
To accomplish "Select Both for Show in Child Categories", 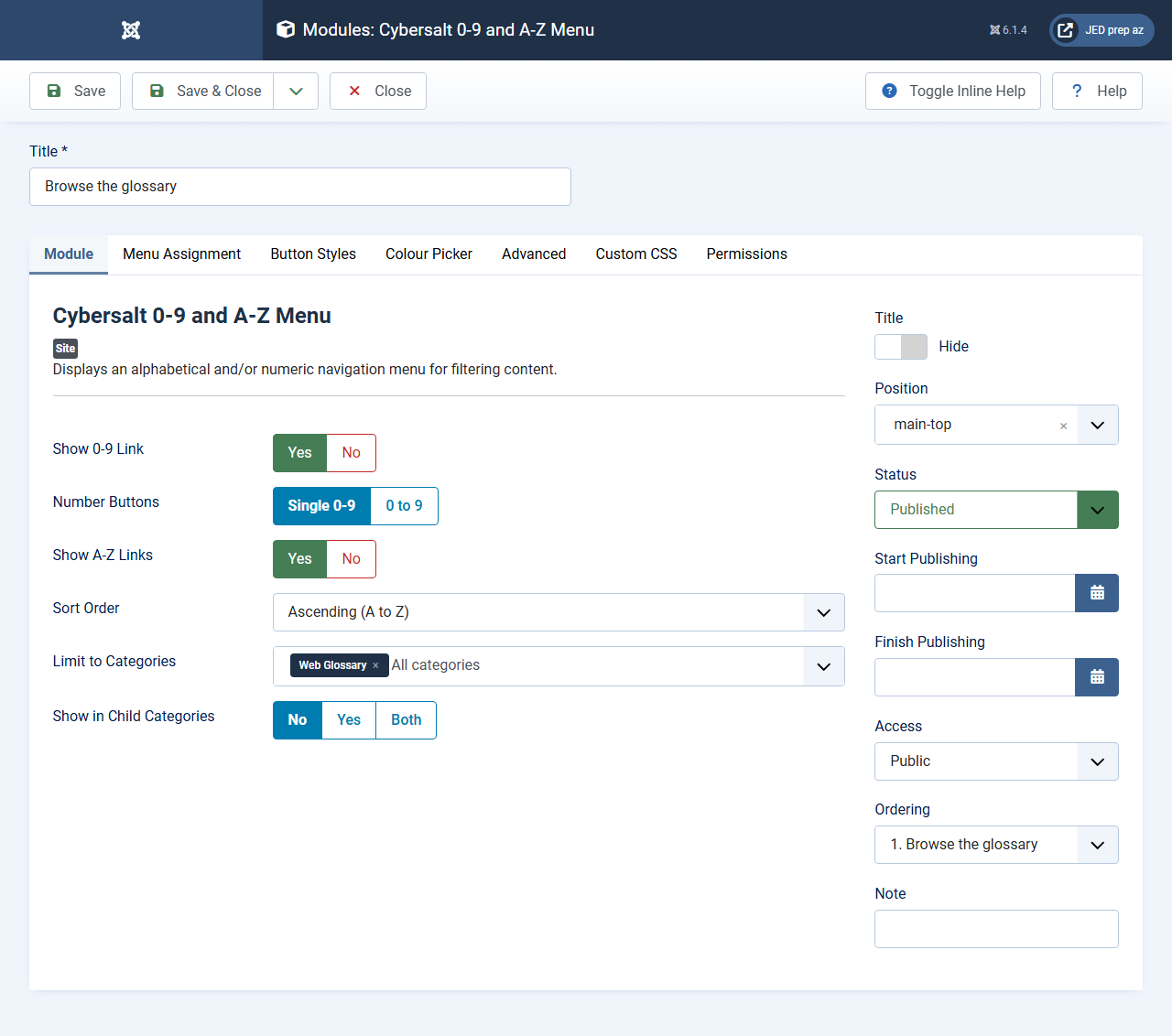I will click(407, 720).
